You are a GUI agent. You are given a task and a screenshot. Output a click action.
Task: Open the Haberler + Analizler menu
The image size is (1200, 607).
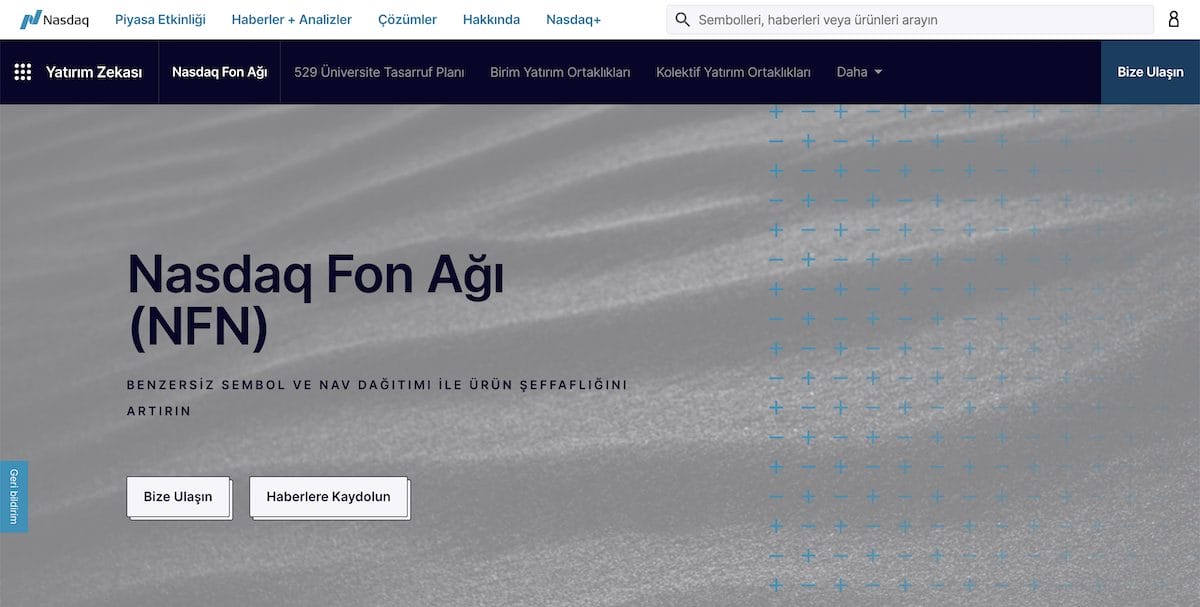(292, 18)
